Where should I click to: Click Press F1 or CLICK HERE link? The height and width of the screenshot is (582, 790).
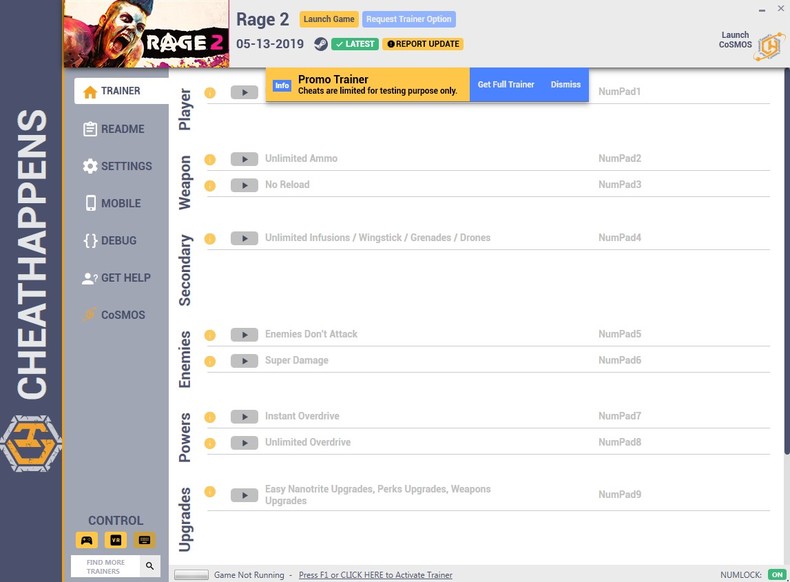[x=375, y=575]
